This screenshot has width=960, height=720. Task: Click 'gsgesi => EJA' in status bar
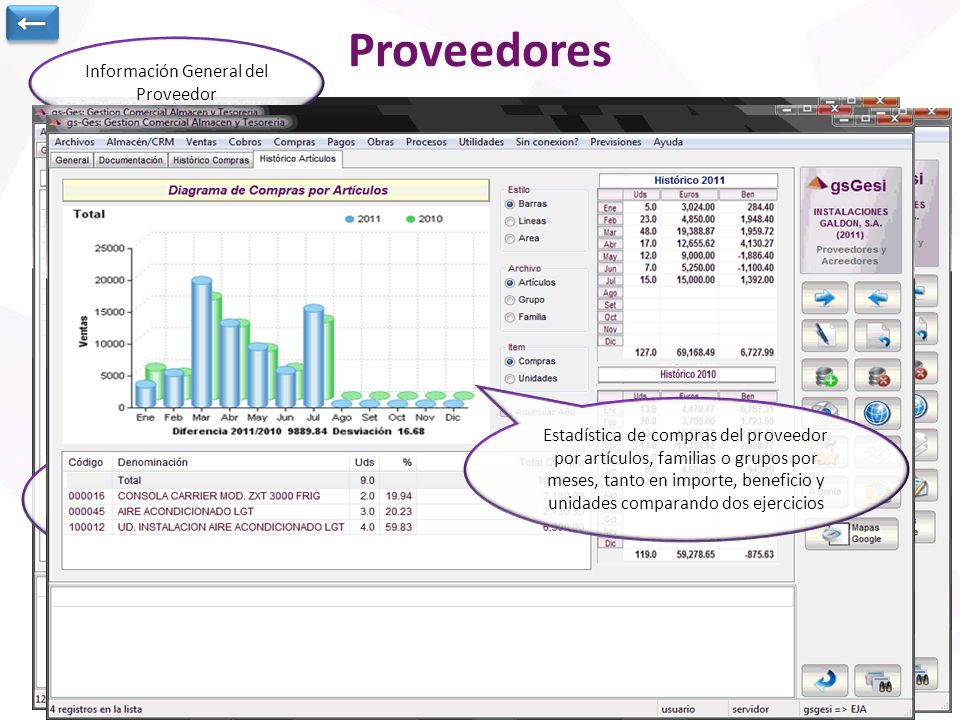[x=834, y=710]
